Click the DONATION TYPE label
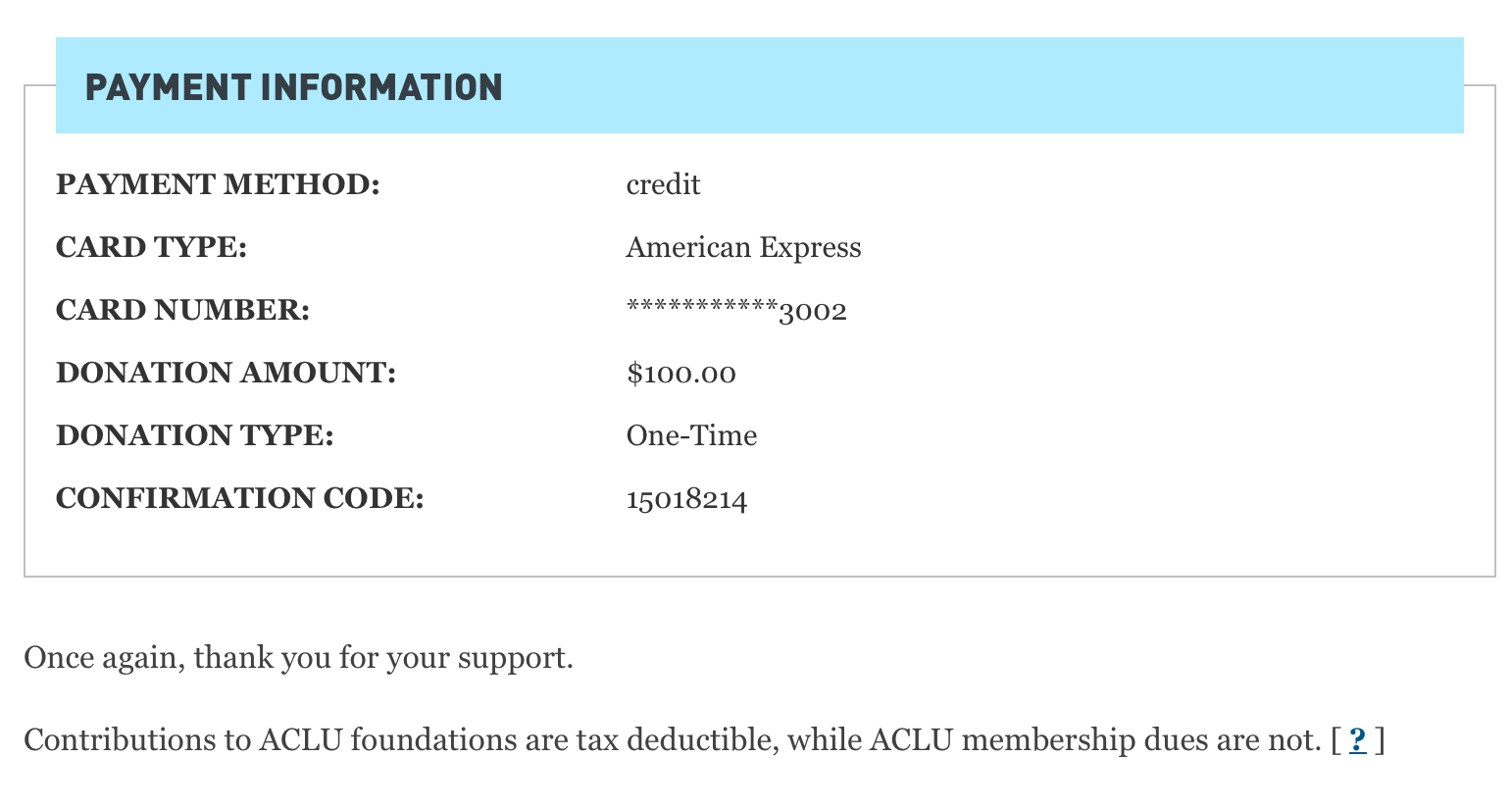This screenshot has height=809, width=1512. (x=195, y=435)
